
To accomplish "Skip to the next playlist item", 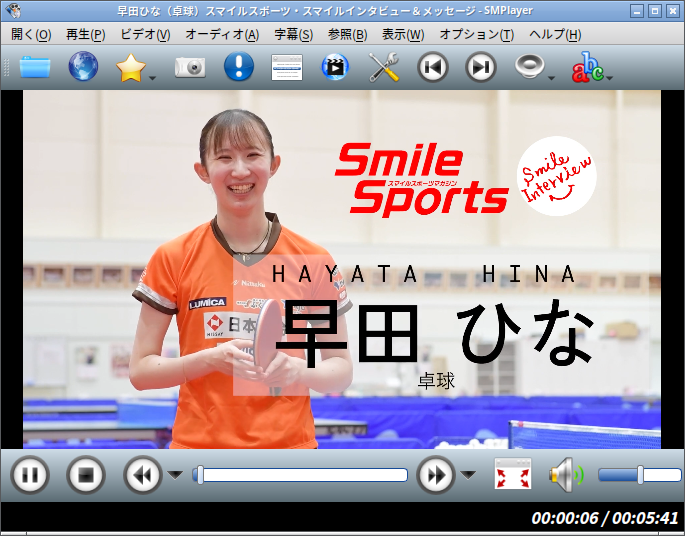I will point(481,67).
